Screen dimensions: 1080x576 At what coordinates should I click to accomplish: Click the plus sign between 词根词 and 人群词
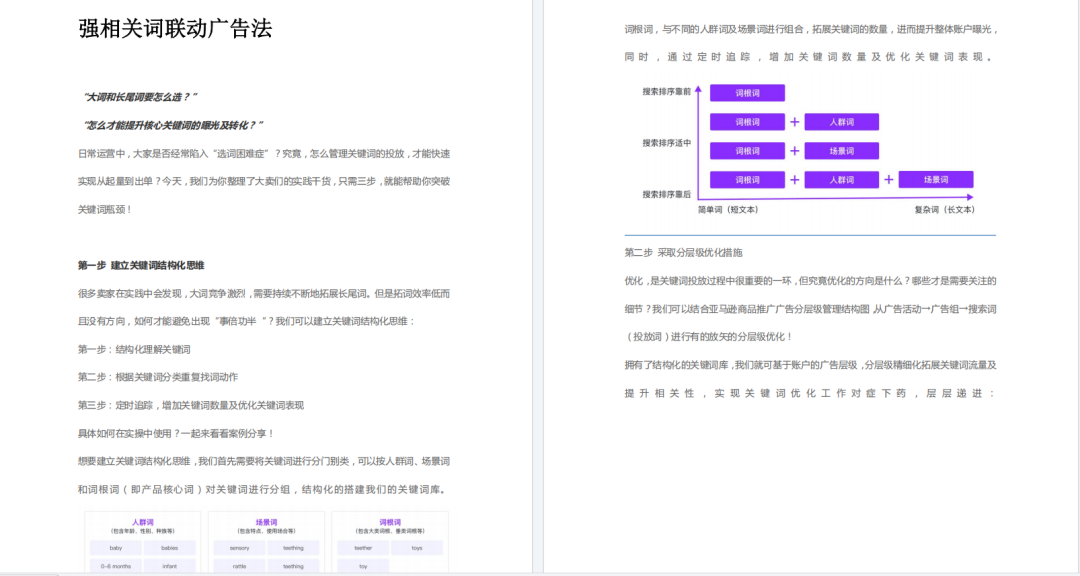click(x=794, y=122)
